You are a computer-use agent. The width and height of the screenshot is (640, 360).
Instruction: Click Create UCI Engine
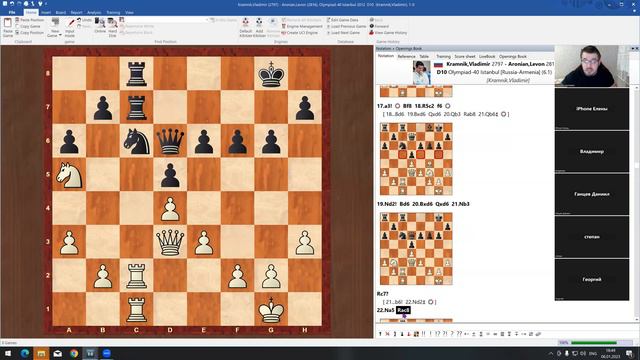[x=299, y=33]
